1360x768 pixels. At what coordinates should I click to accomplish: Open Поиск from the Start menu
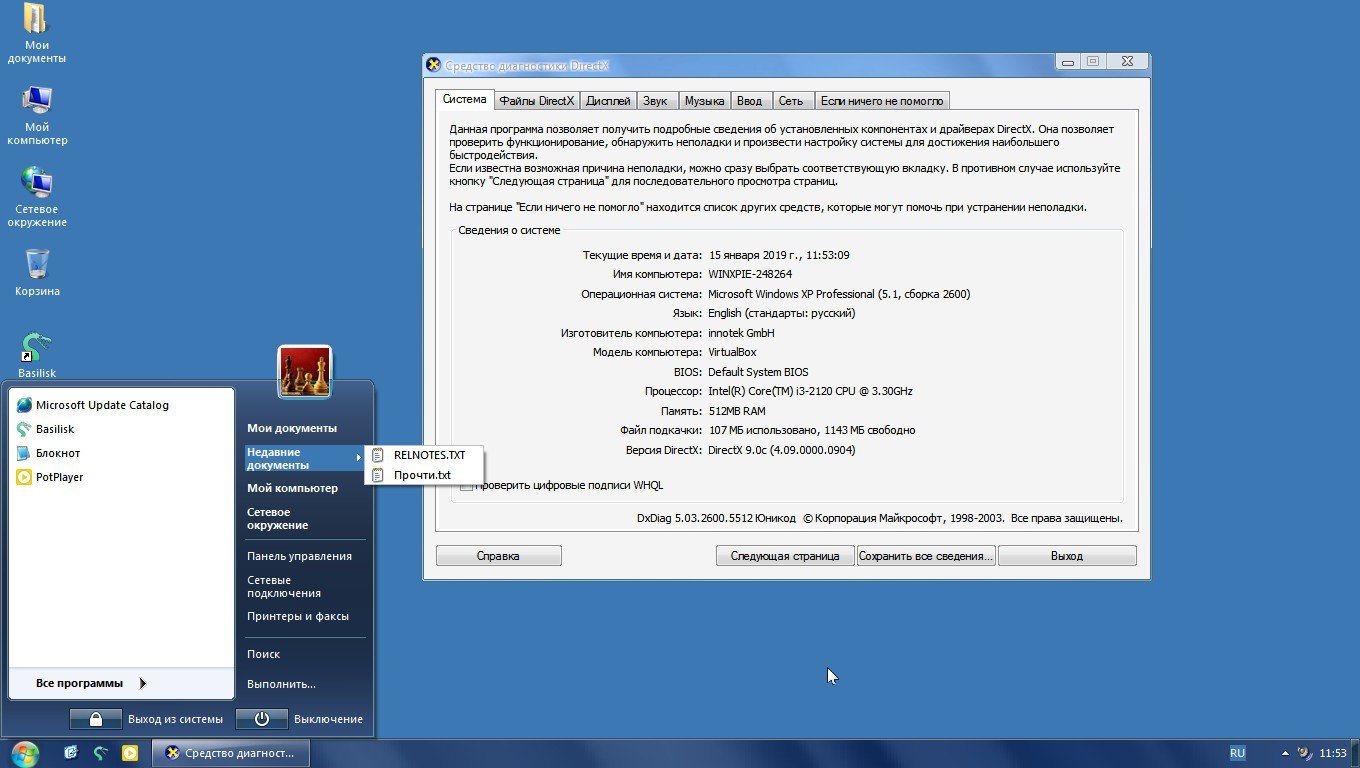[x=263, y=654]
